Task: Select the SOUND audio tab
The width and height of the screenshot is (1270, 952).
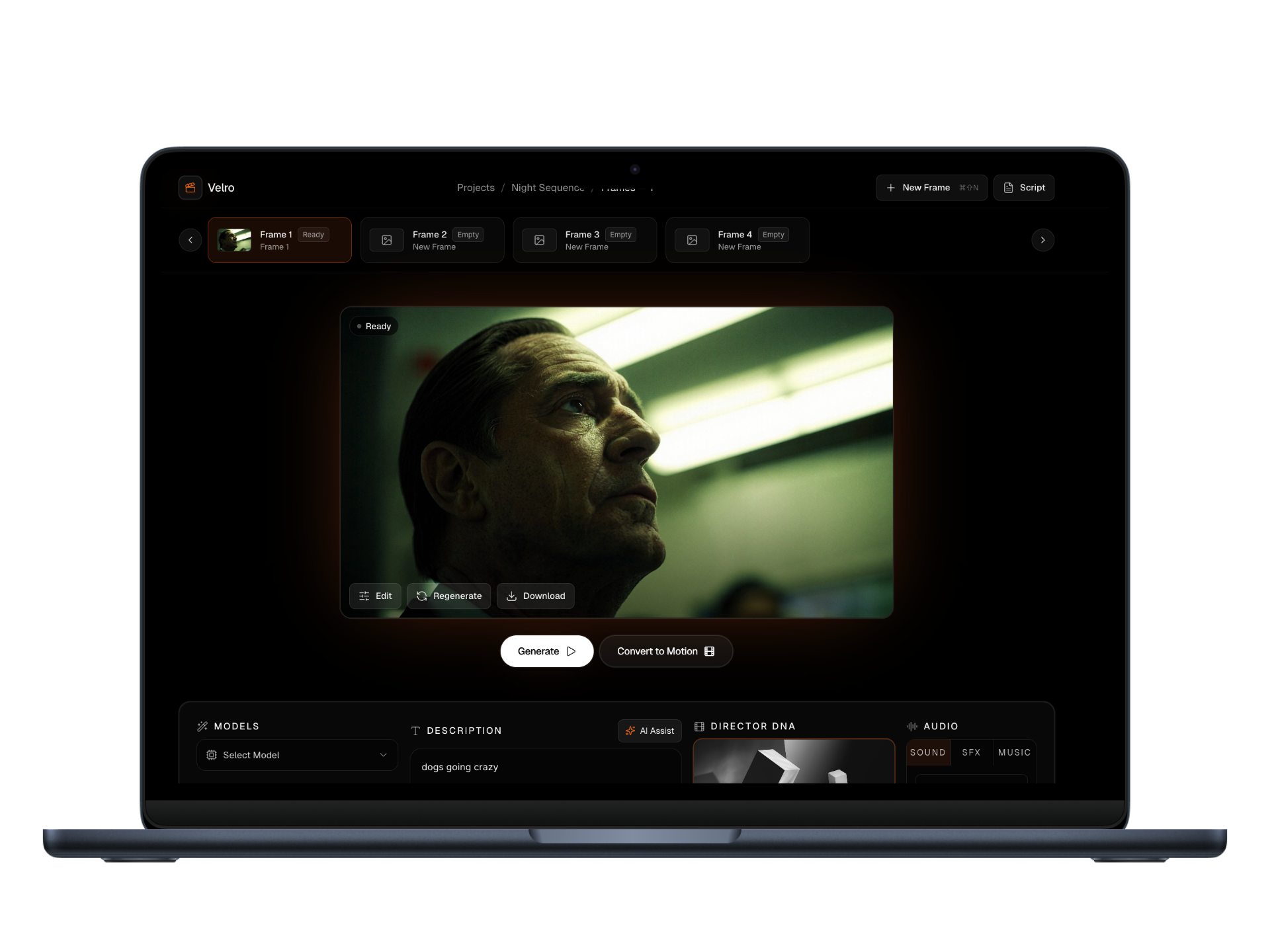Action: coord(927,752)
